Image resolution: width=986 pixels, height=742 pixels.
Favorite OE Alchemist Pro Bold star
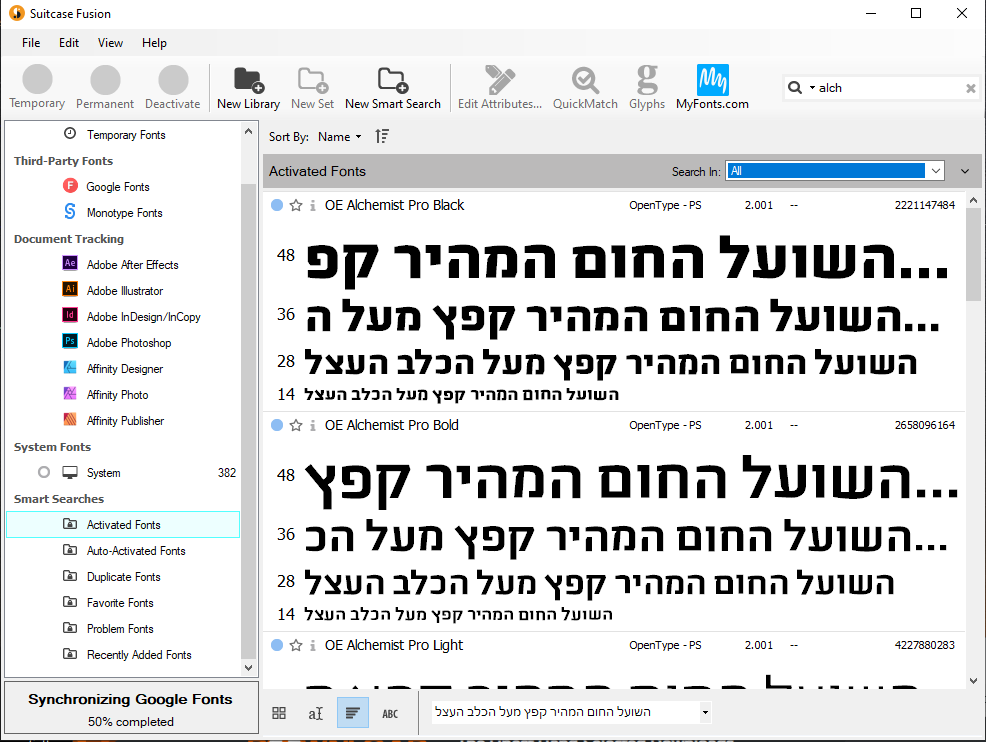pyautogui.click(x=296, y=426)
